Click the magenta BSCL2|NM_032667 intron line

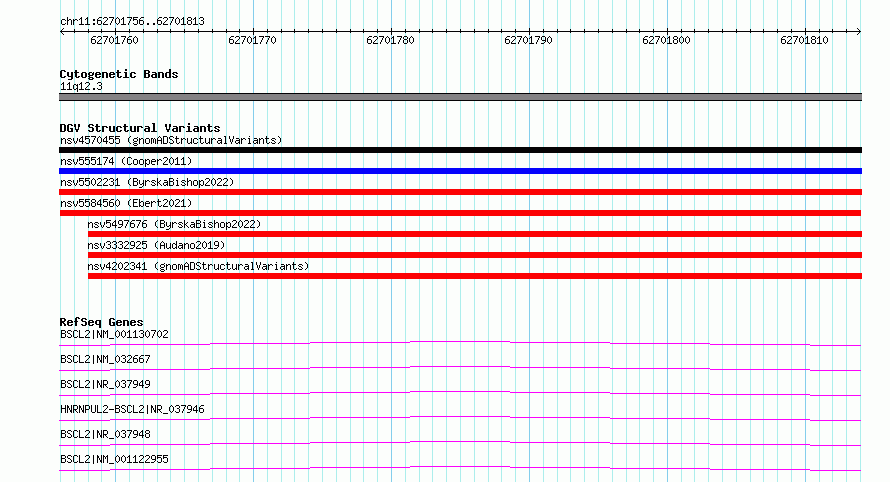460,368
